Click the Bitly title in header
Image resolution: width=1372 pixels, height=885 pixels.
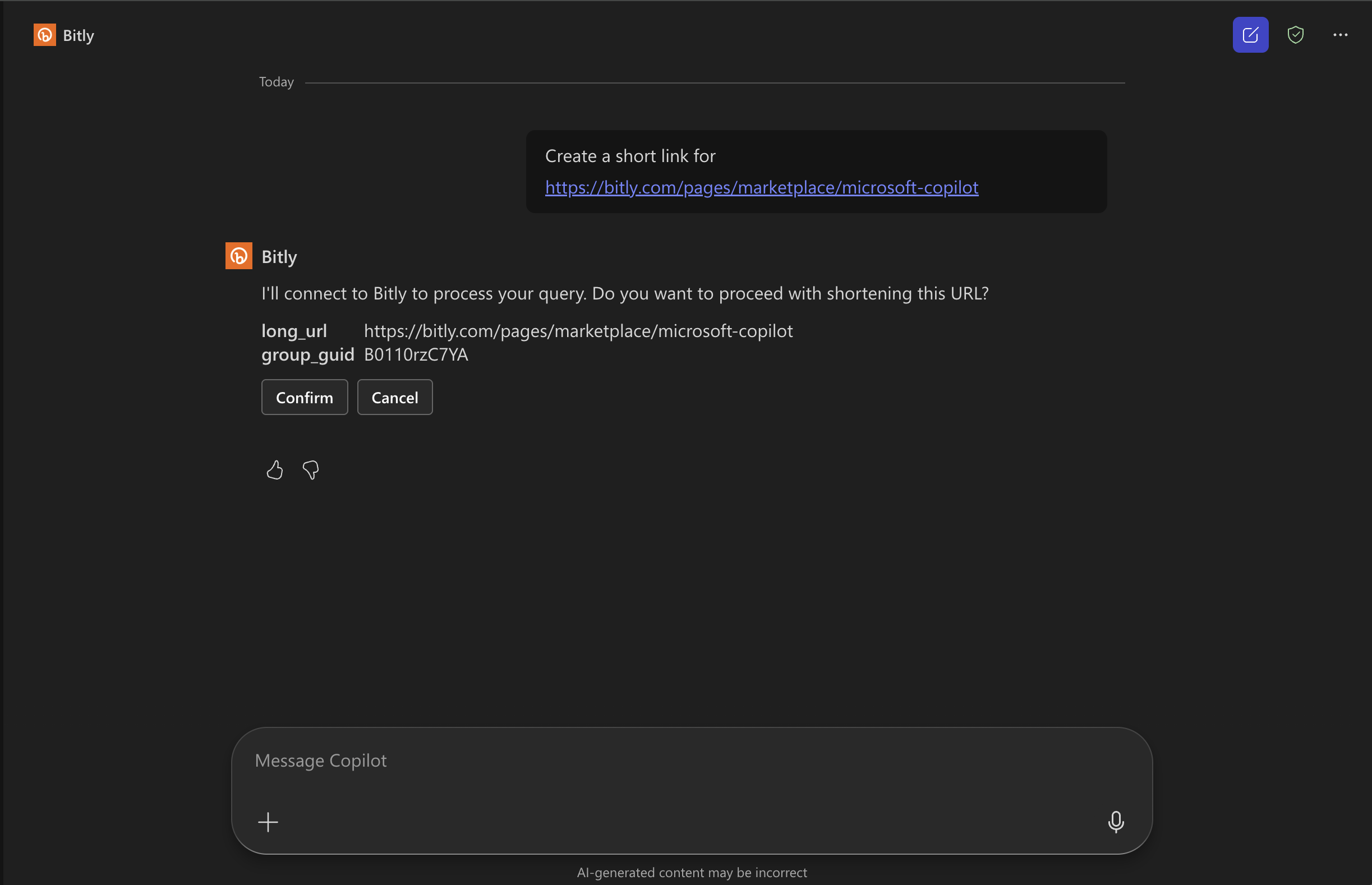click(78, 36)
